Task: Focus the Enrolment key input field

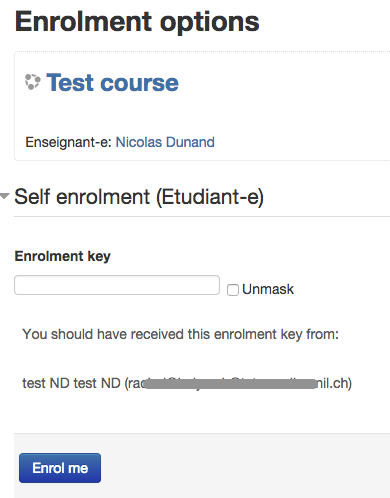Action: pos(117,285)
